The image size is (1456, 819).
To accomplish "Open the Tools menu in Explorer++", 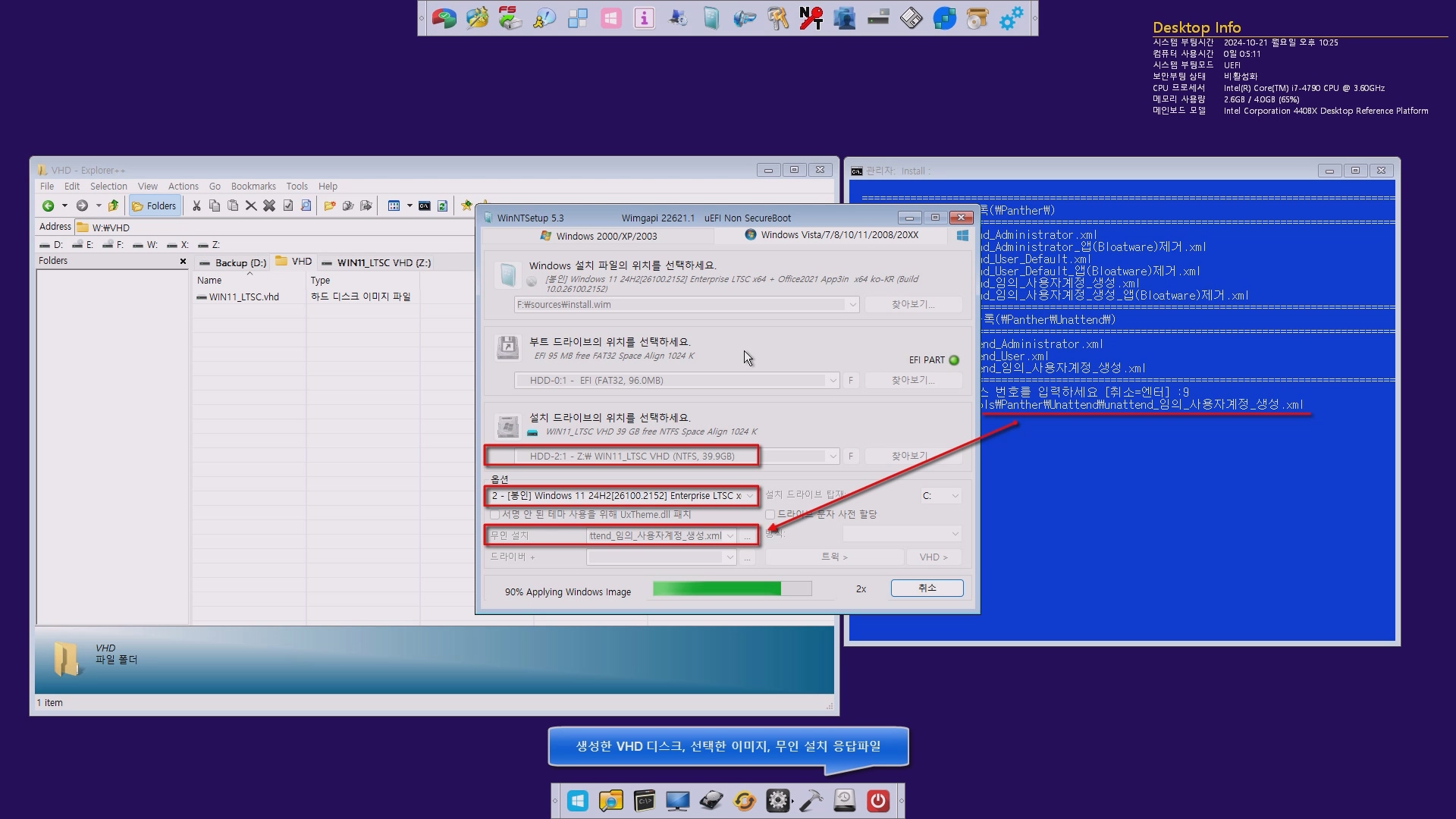I will [297, 186].
